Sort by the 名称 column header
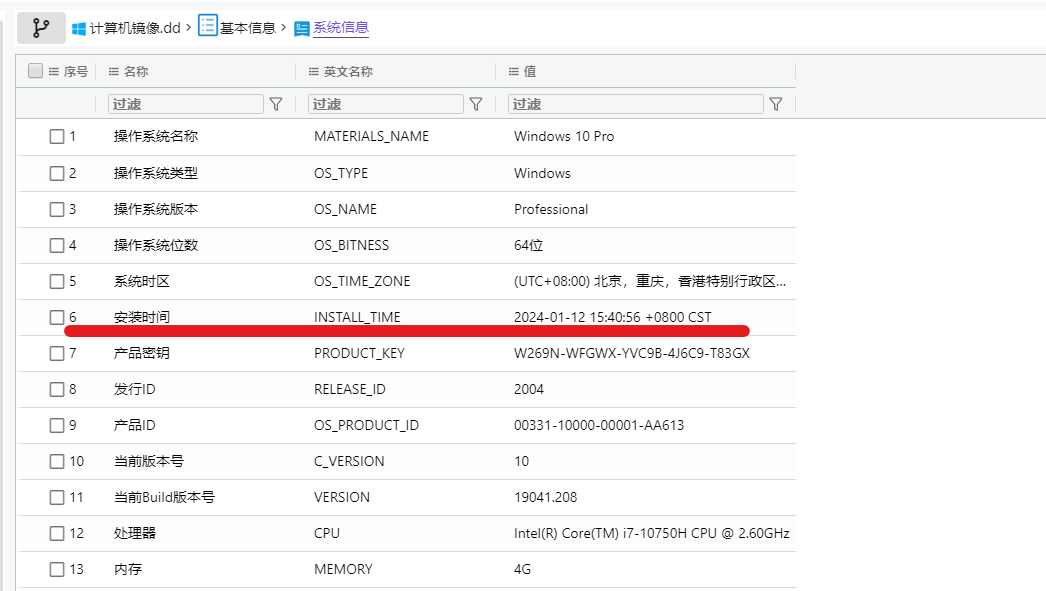Screen dimensions: 1046x591 pos(135,71)
